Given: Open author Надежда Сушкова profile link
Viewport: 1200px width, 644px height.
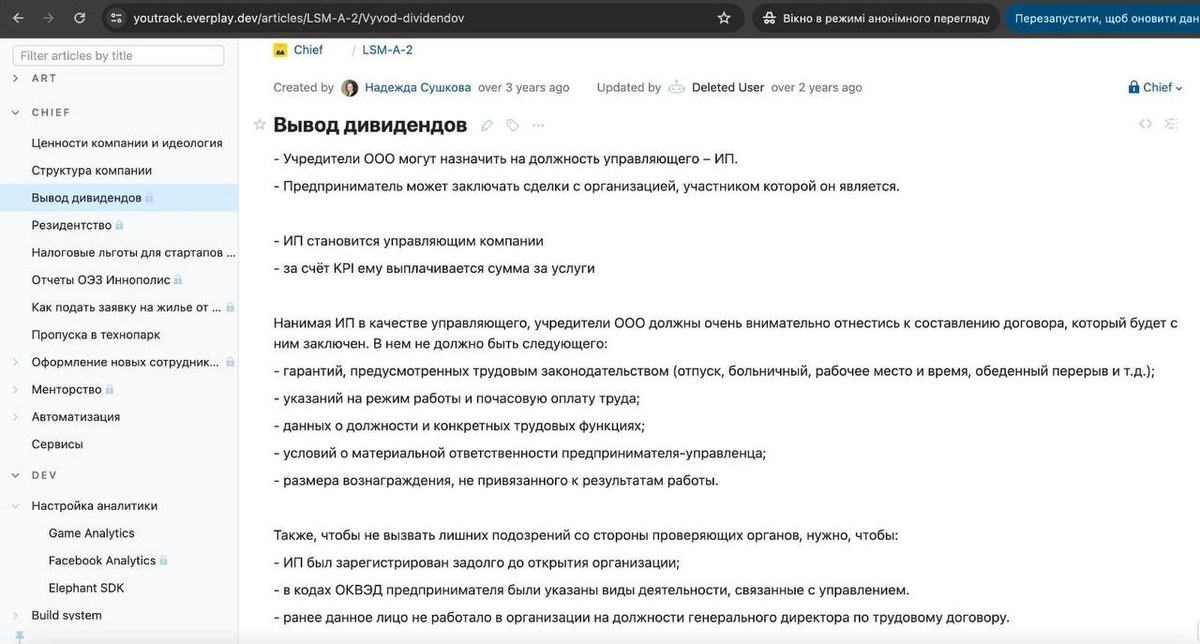Looking at the screenshot, I should (417, 87).
